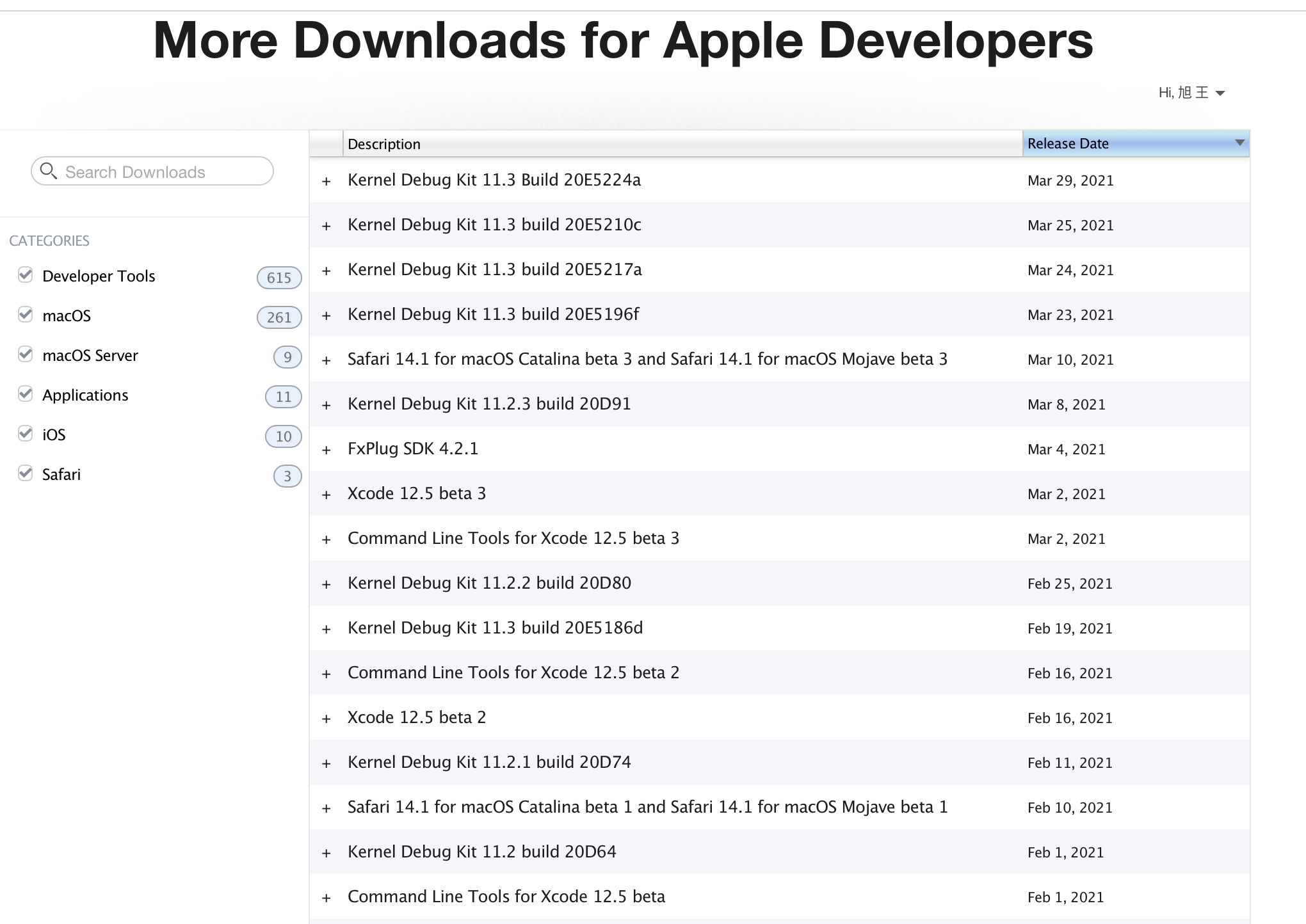Select the Release Date column header
1306x924 pixels.
click(x=1068, y=143)
